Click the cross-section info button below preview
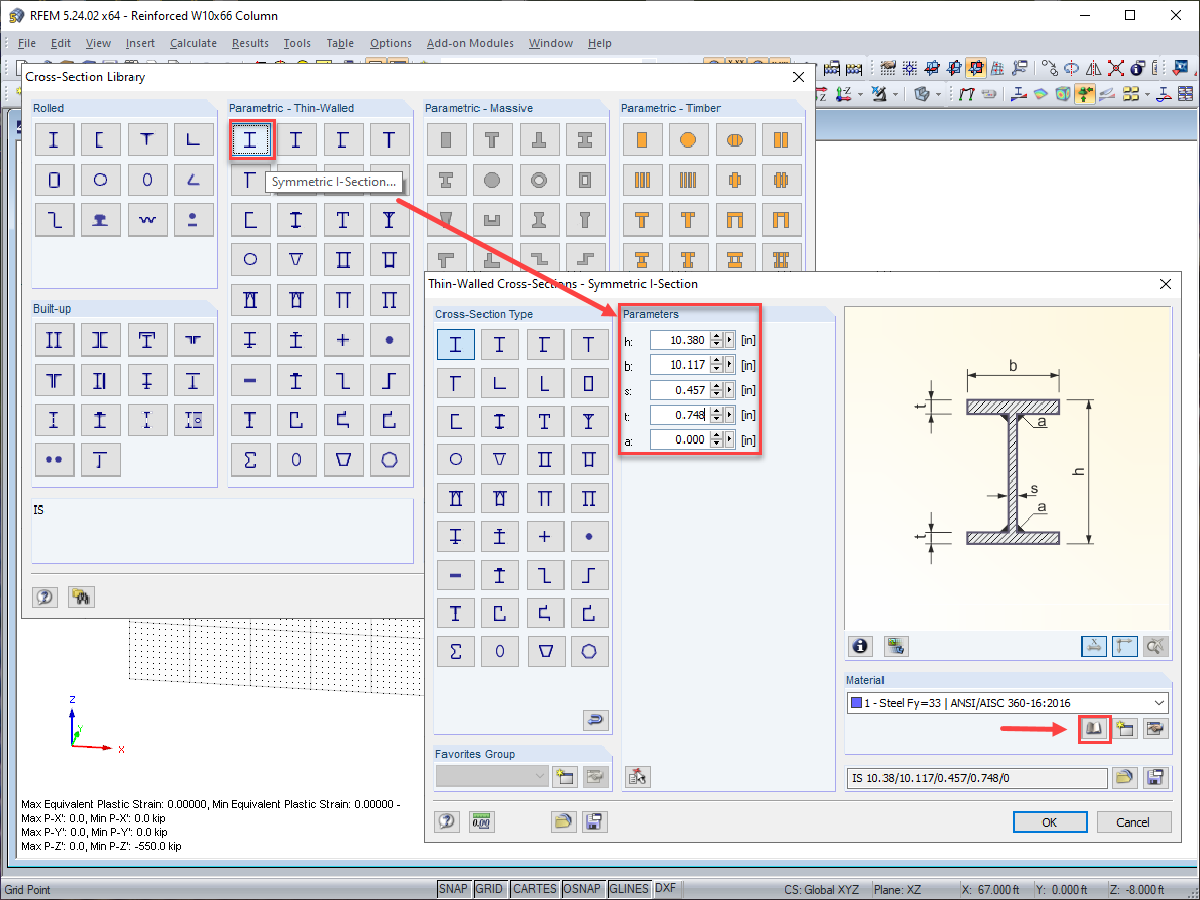 point(860,646)
